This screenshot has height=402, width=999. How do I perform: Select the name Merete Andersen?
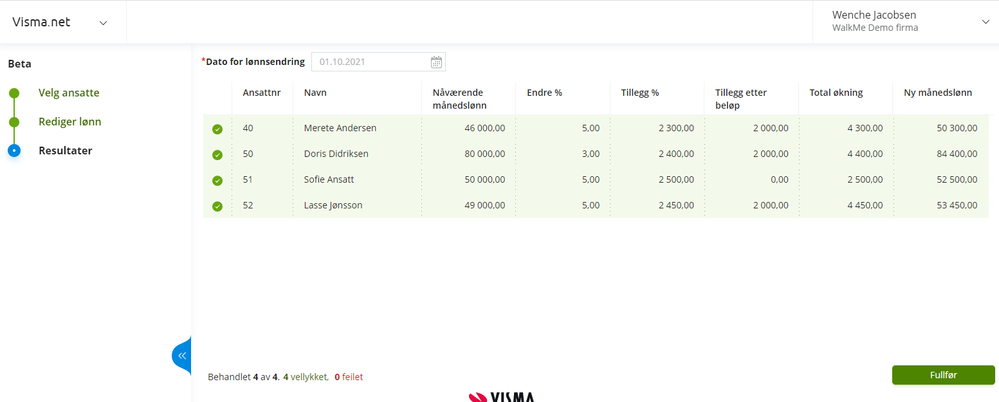[x=340, y=128]
